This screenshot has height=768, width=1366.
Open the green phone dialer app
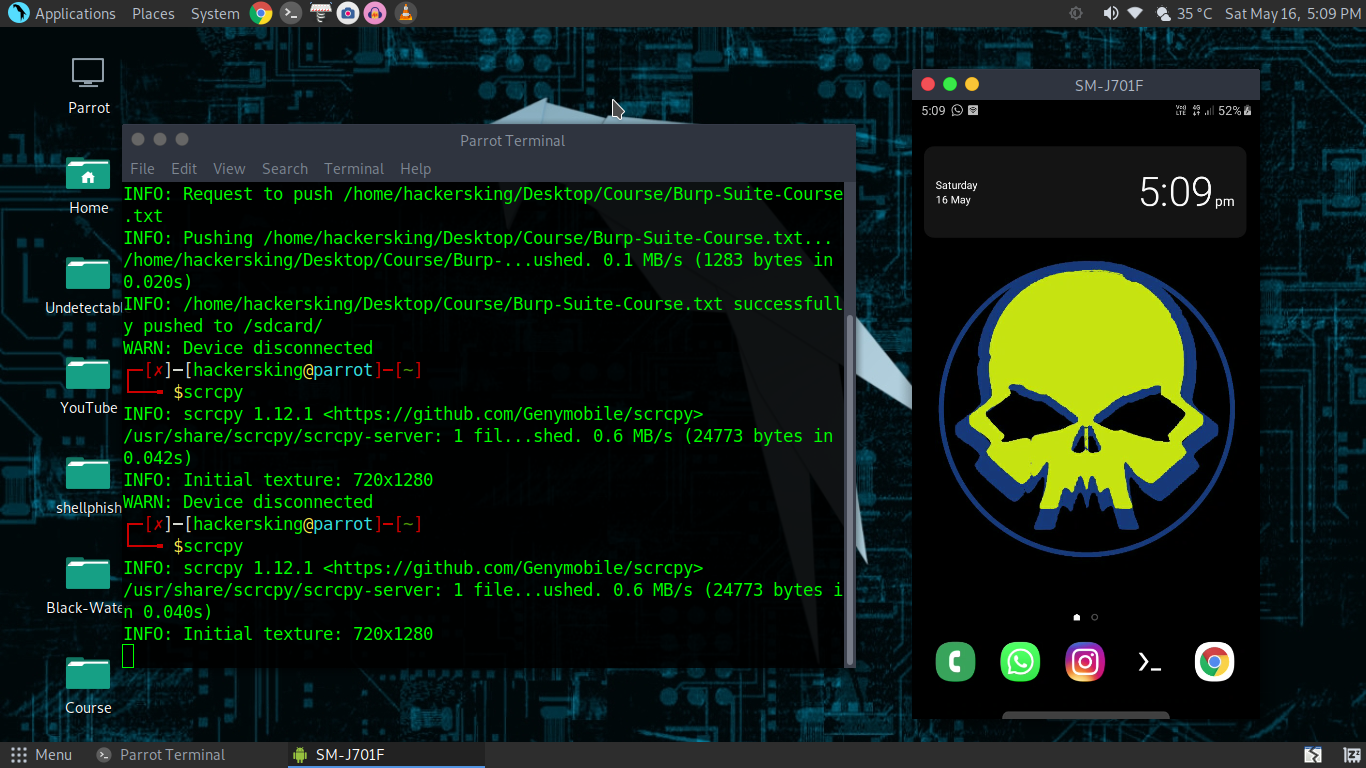tap(954, 661)
